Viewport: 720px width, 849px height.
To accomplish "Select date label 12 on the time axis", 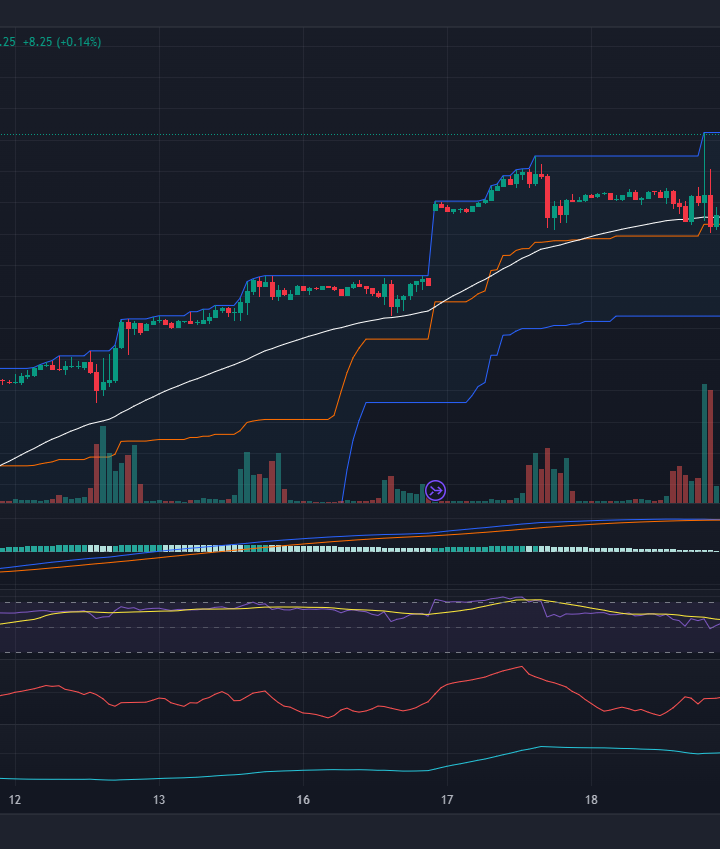I will pos(15,800).
